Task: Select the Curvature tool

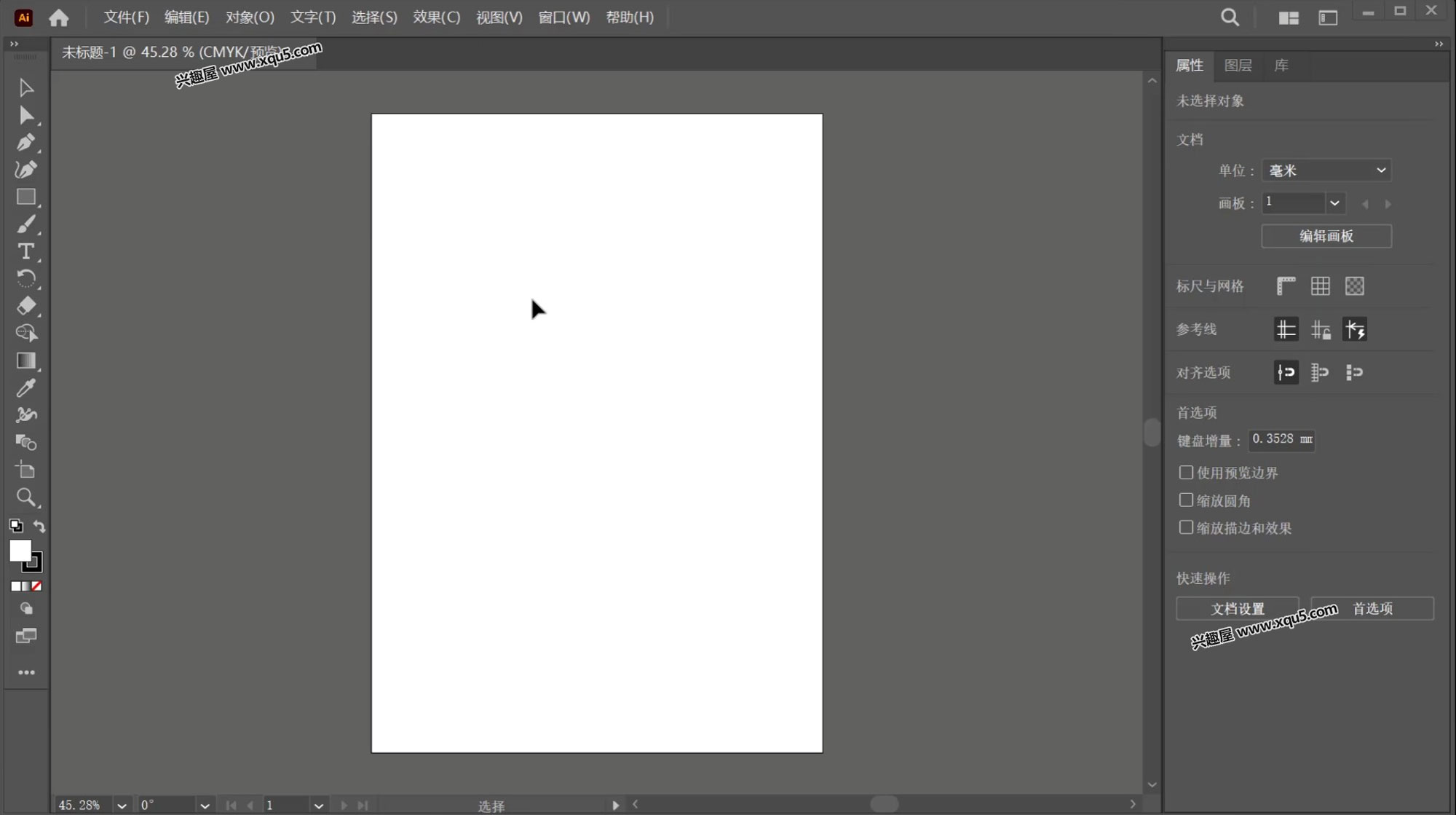Action: pos(26,170)
